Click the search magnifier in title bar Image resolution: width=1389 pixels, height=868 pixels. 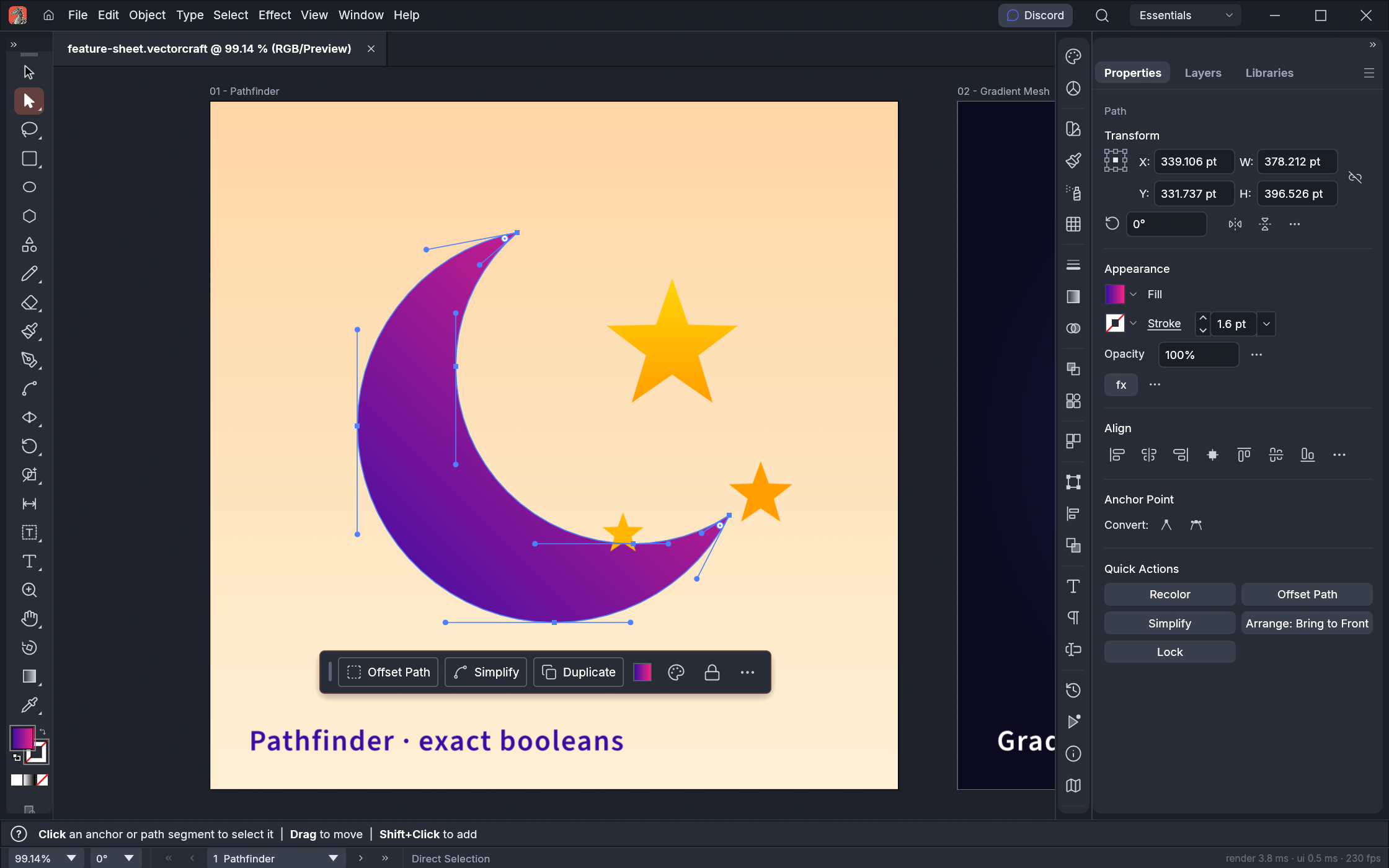coord(1102,15)
